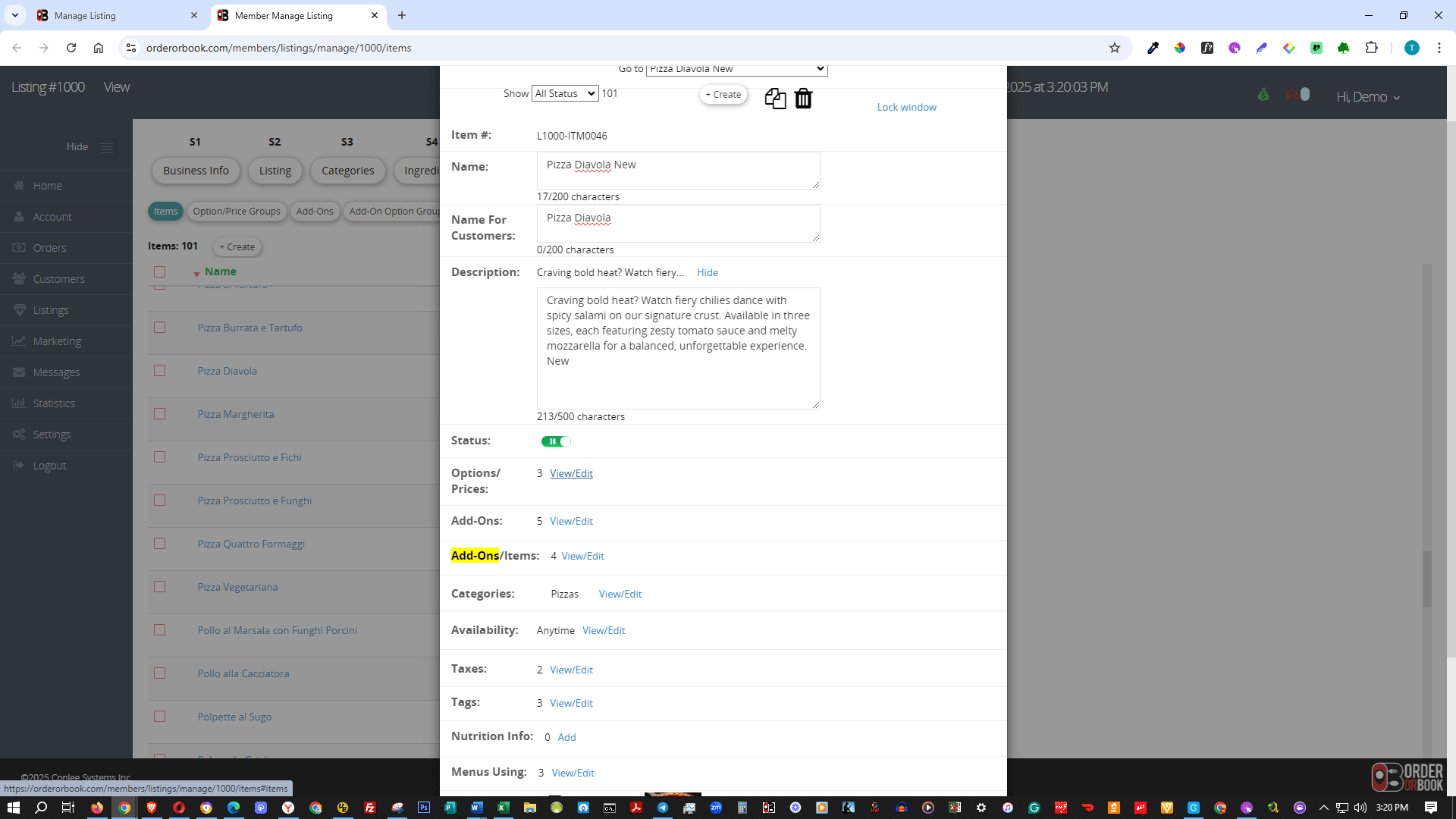Click View/Edit link for Options/Prices
The width and height of the screenshot is (1456, 819).
(x=571, y=473)
